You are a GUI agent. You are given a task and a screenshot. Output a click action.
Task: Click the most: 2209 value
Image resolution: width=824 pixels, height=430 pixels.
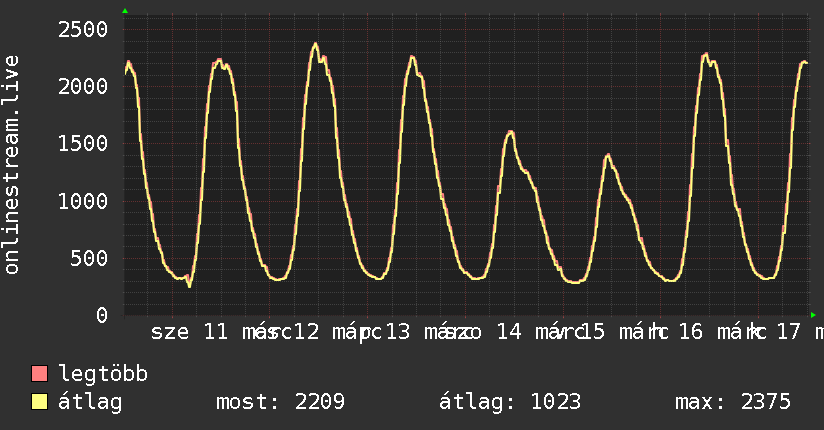tap(281, 402)
